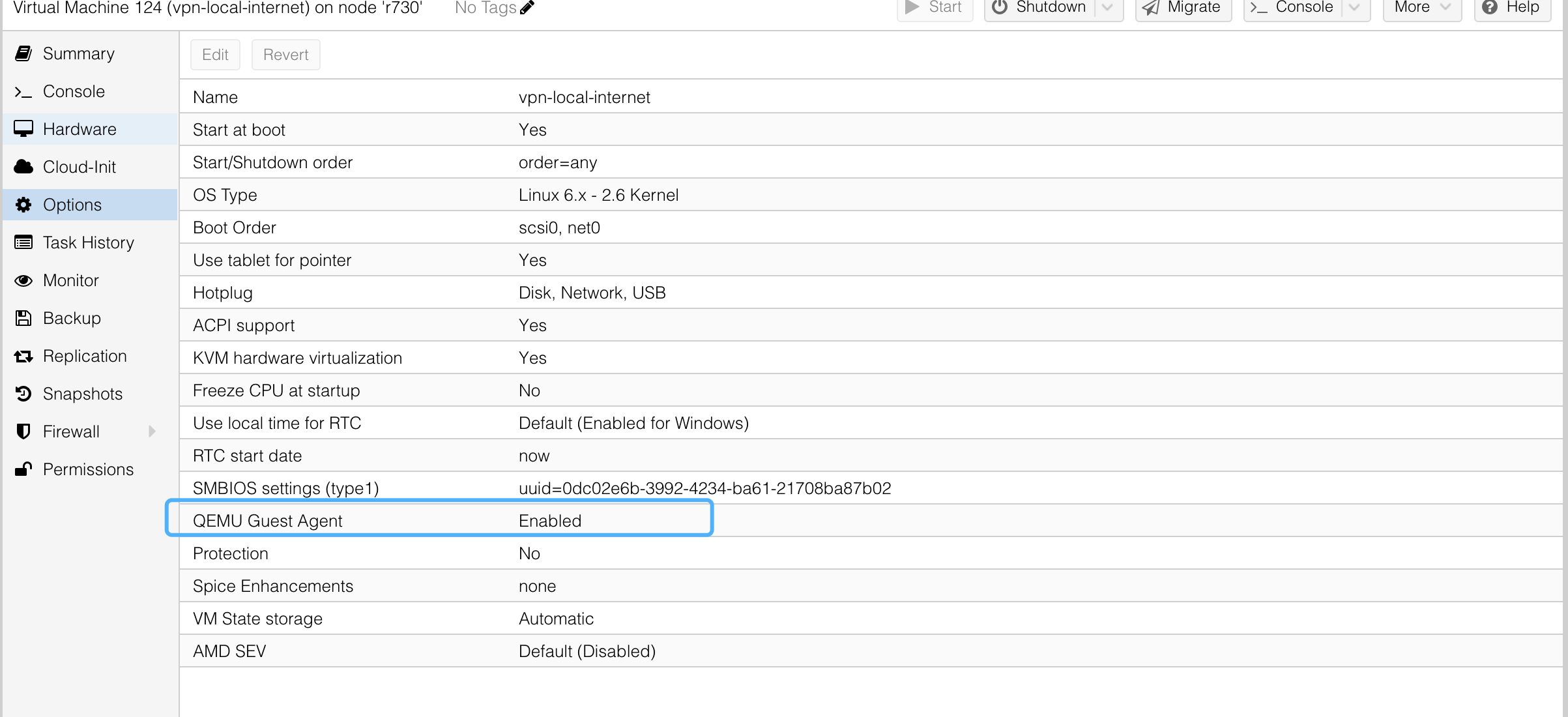The width and height of the screenshot is (1568, 717).
Task: Click the Hardware monitor icon
Action: tap(23, 129)
